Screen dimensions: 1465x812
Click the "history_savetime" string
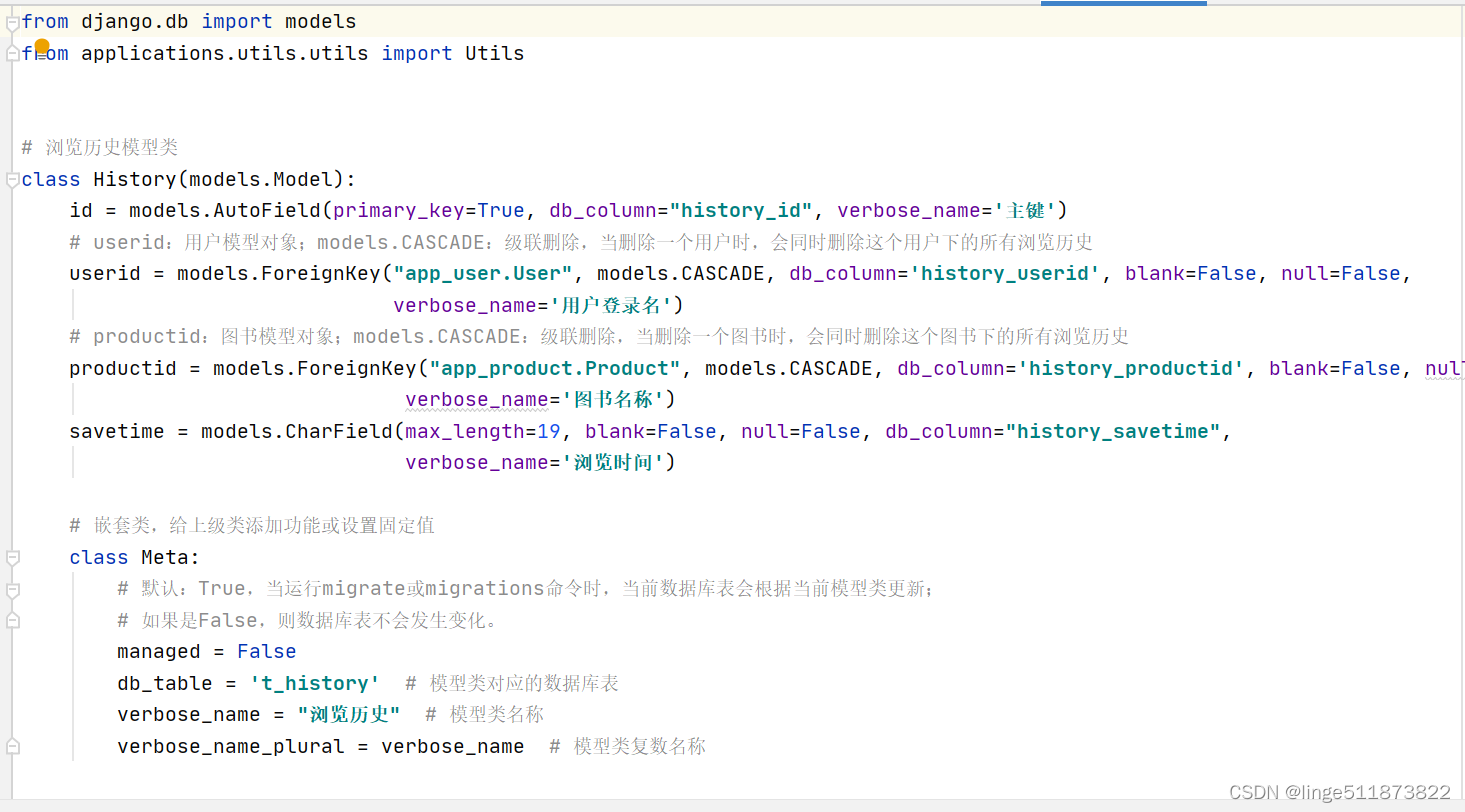tap(1113, 431)
